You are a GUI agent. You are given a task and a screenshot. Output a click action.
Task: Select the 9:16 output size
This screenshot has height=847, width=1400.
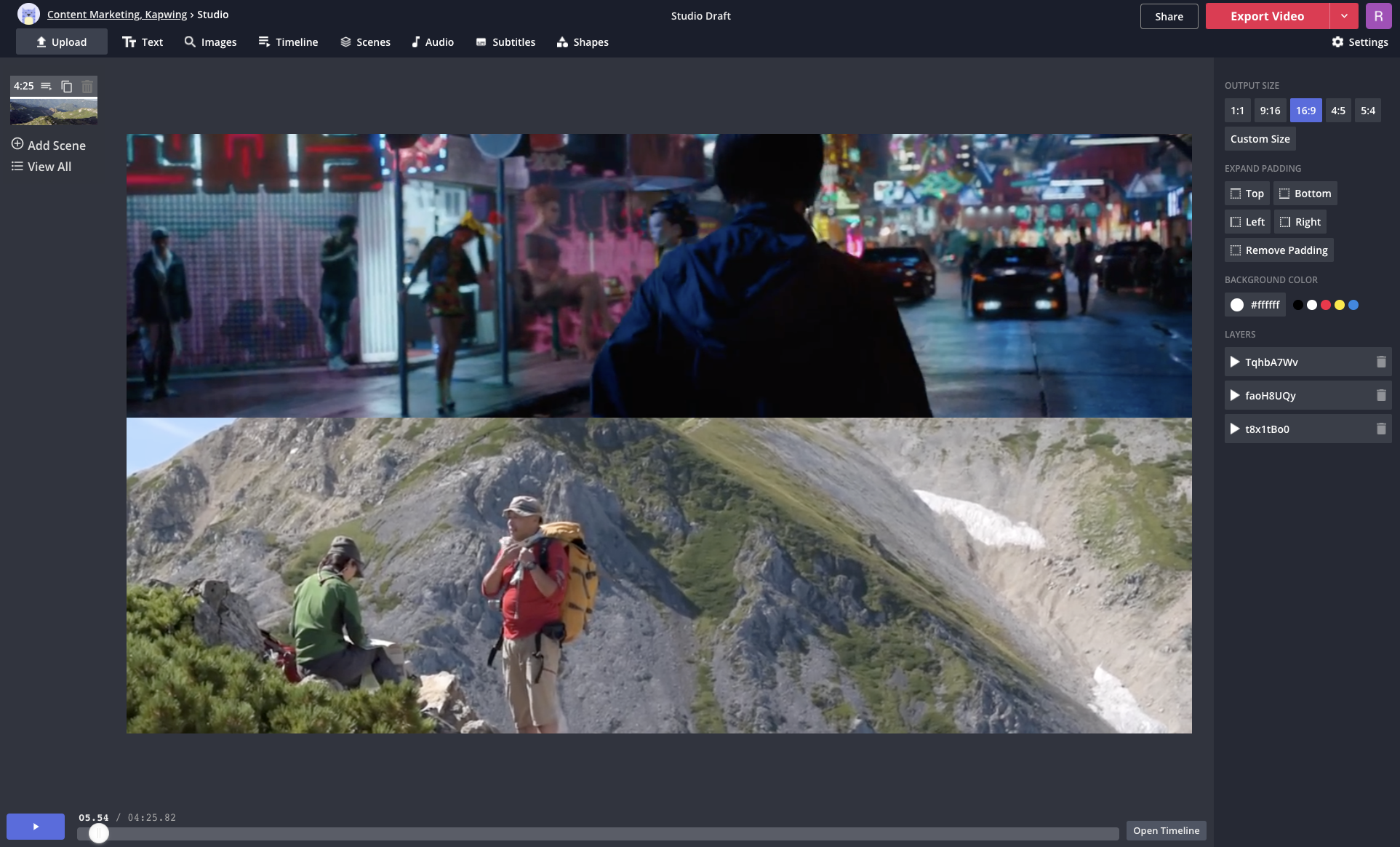[1270, 111]
